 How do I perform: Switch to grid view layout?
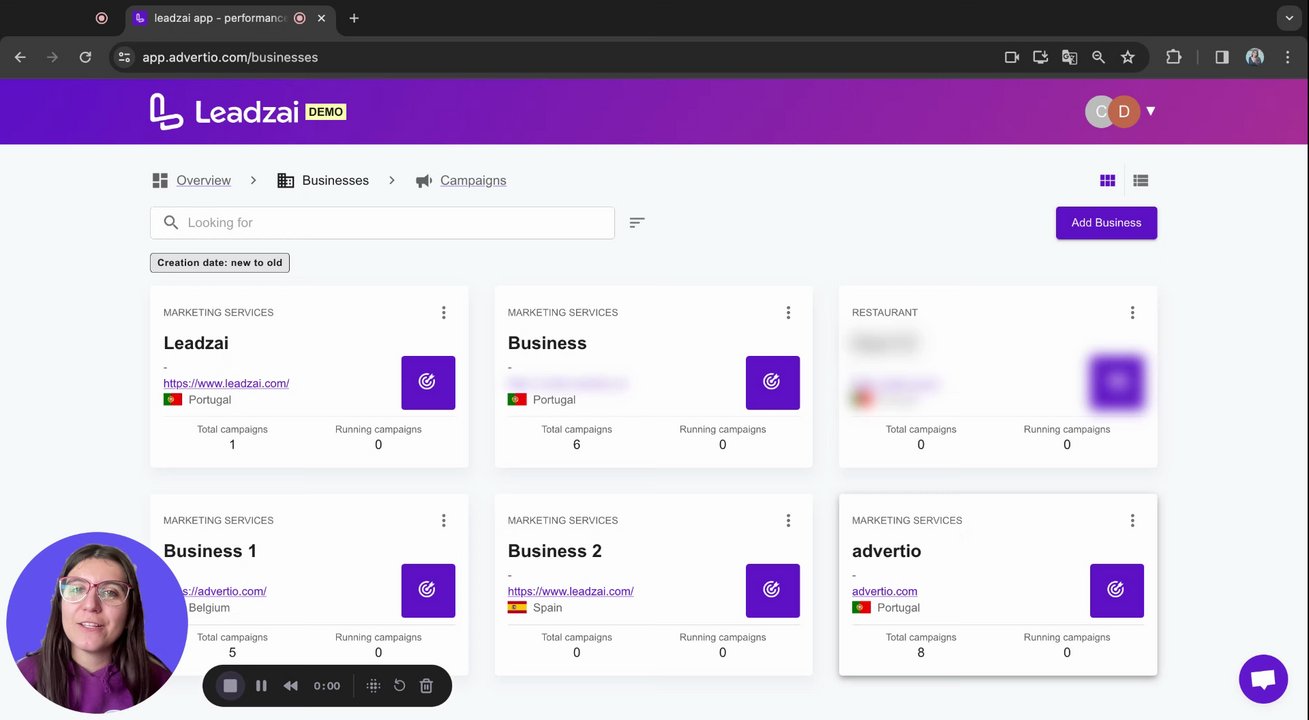pos(1107,181)
